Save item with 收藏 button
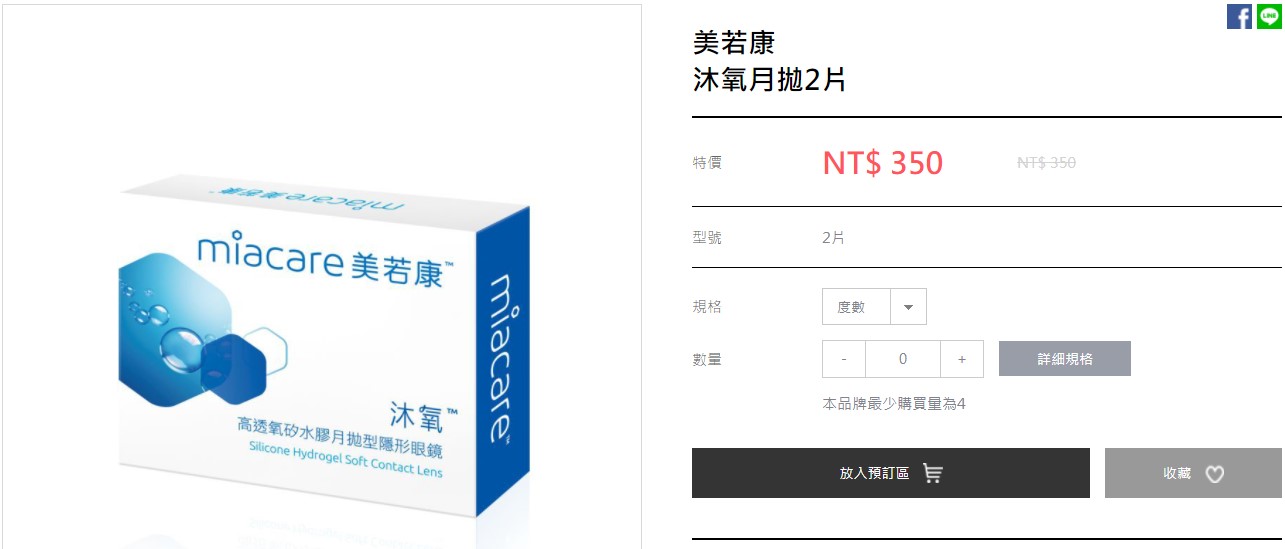This screenshot has width=1285, height=549. coord(1193,473)
